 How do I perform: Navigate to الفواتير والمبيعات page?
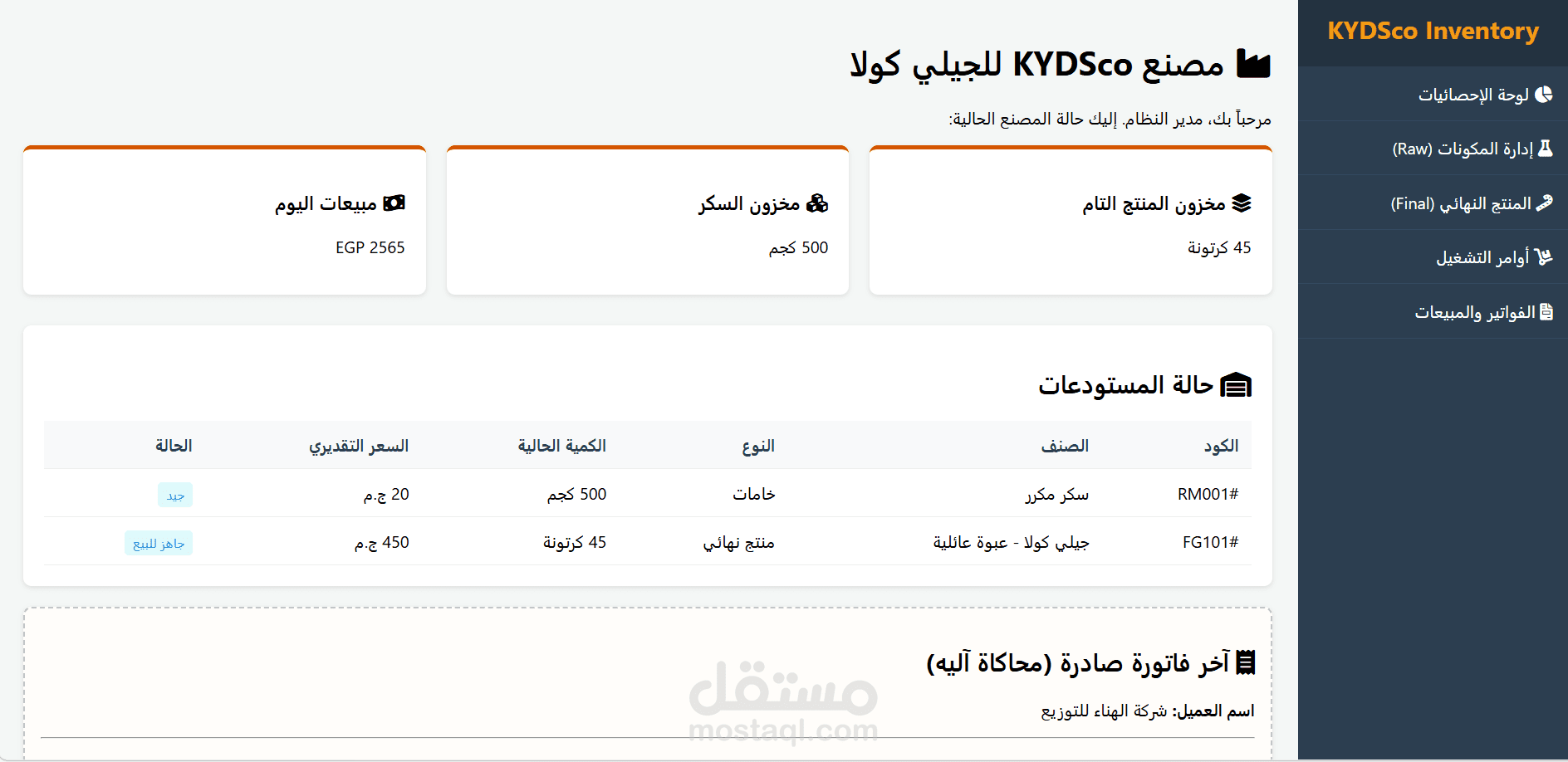coord(1433,312)
